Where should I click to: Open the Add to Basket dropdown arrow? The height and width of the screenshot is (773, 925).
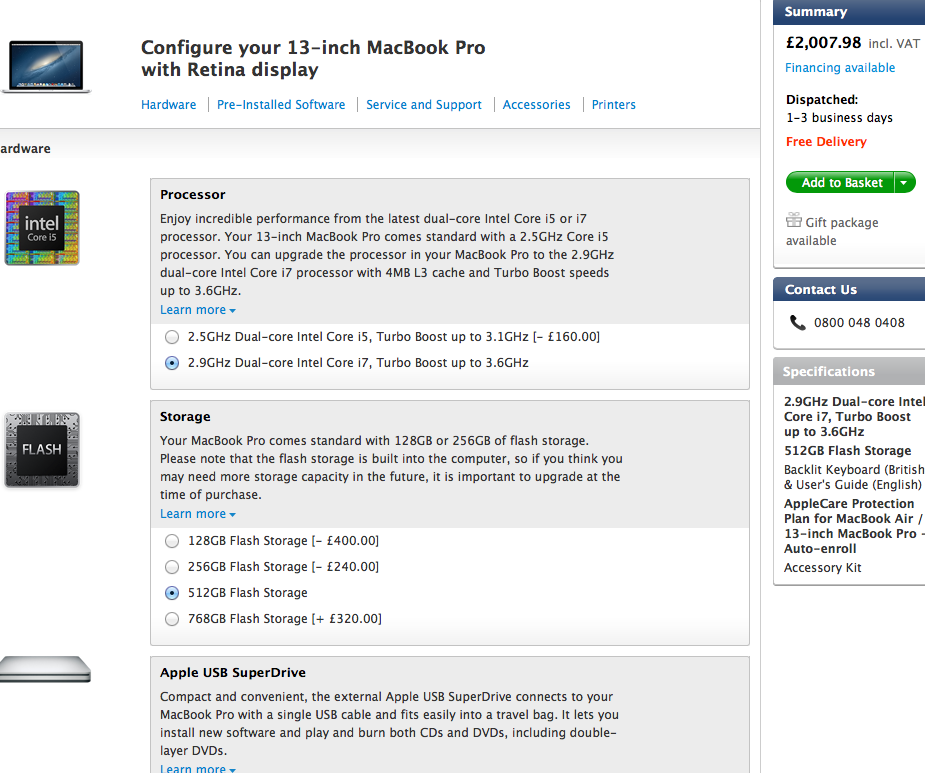[x=904, y=182]
